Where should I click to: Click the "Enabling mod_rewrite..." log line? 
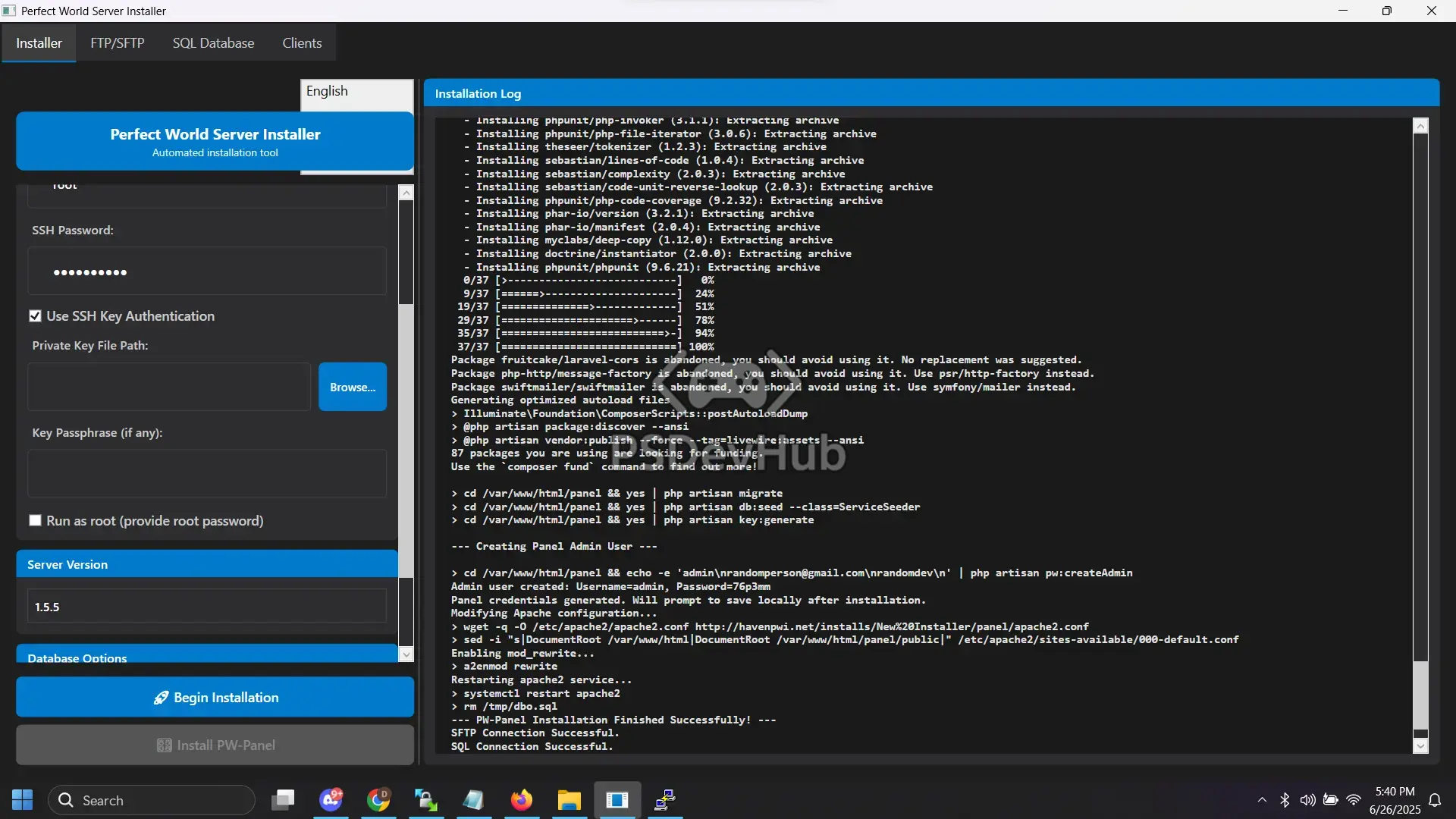(522, 654)
